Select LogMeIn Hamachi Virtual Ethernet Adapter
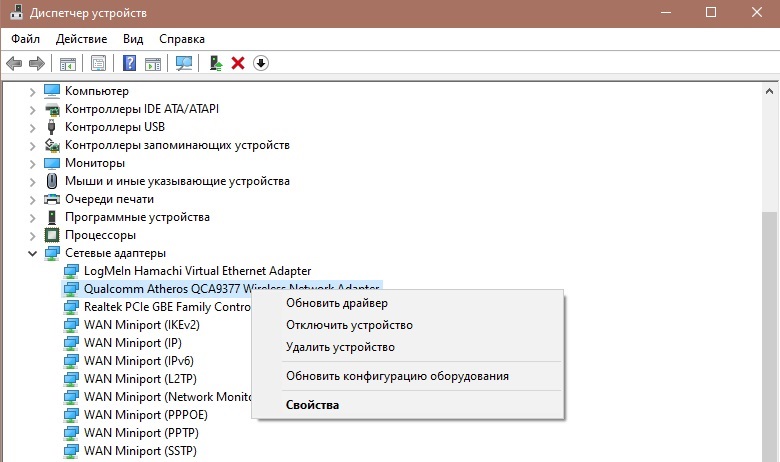Image resolution: width=780 pixels, height=462 pixels. pos(197,271)
